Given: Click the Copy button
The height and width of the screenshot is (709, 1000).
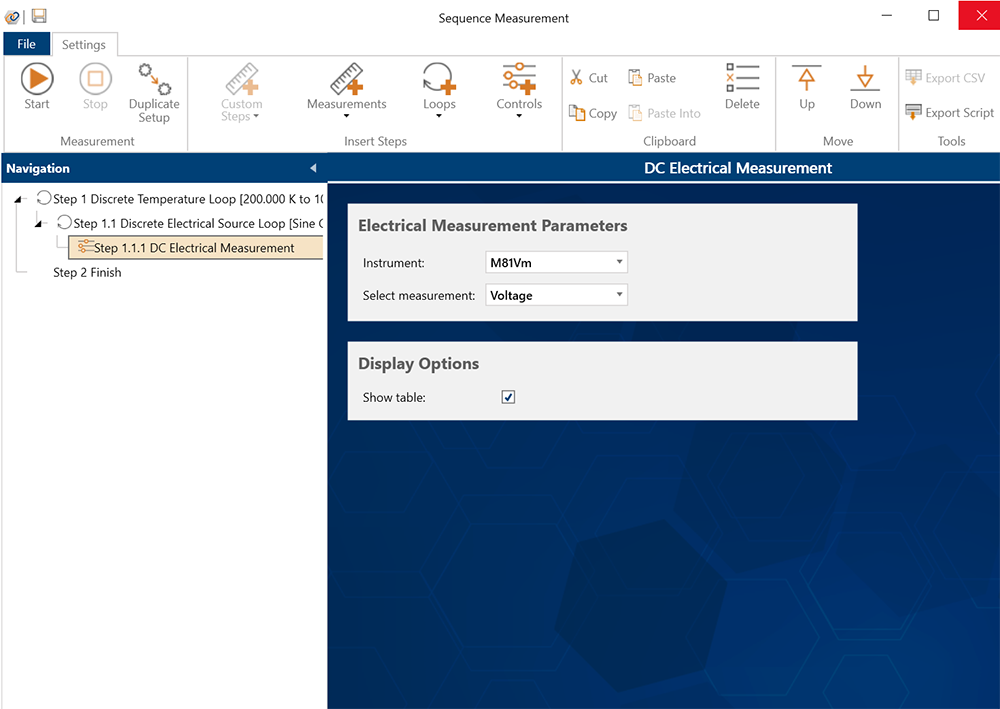Looking at the screenshot, I should pyautogui.click(x=593, y=113).
